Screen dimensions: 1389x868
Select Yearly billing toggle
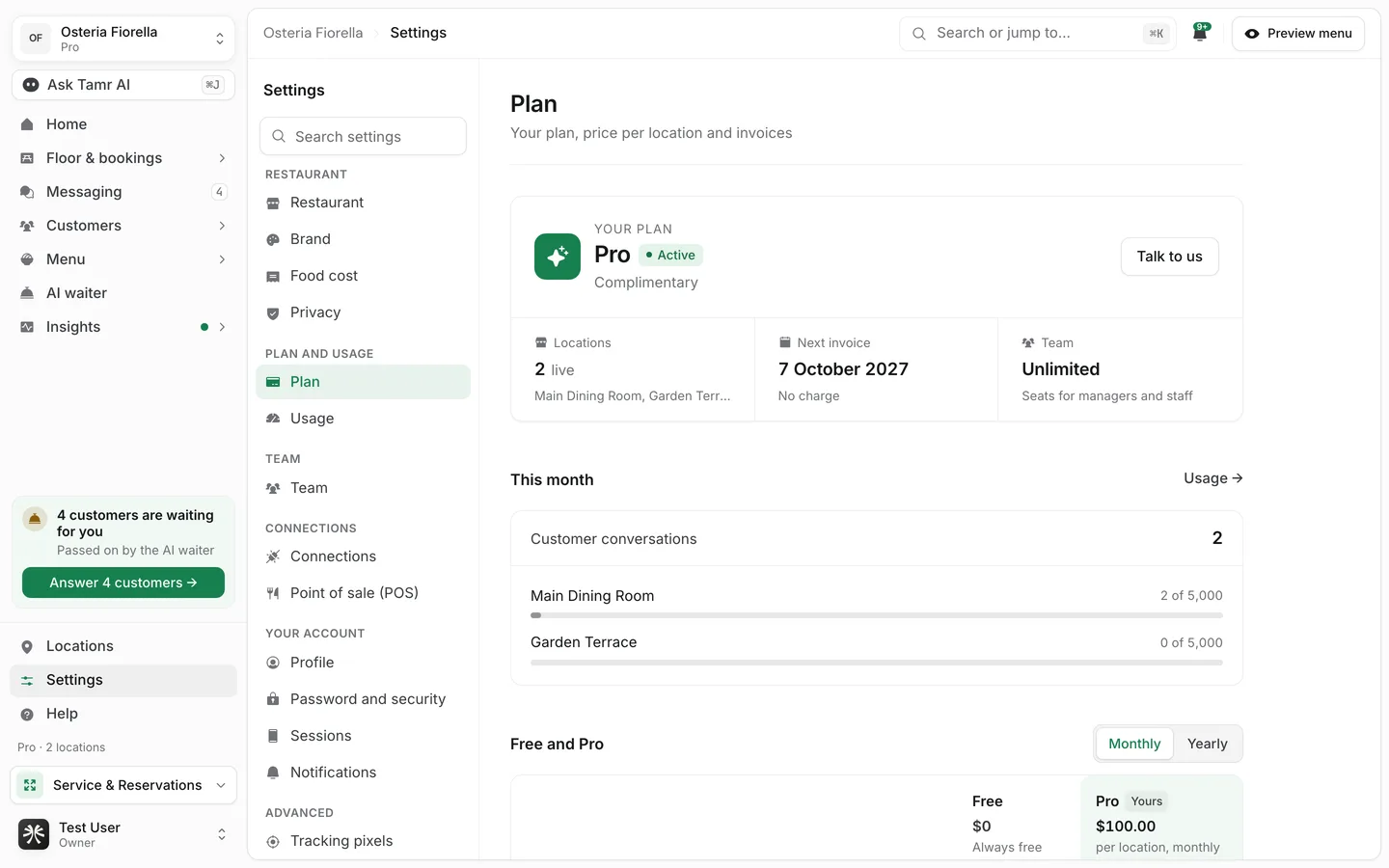[1208, 744]
